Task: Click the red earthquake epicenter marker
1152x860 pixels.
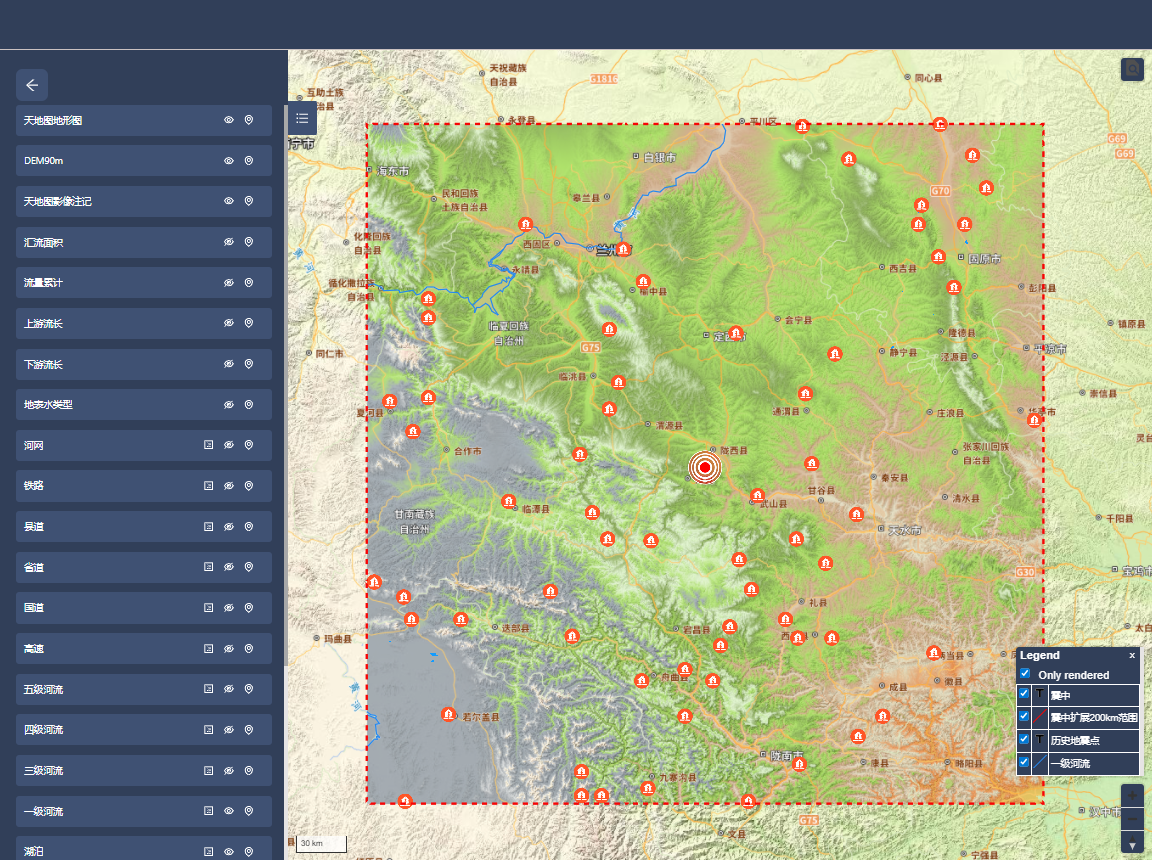Action: (705, 467)
